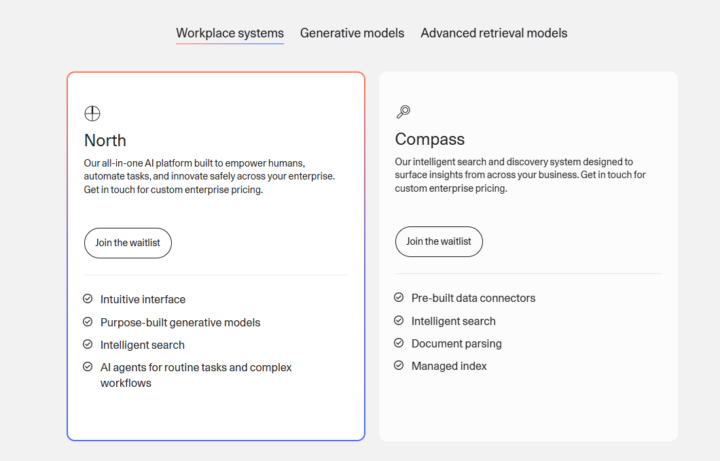The width and height of the screenshot is (720, 461).
Task: Click check icon next to Compass Intelligent search
Action: click(x=399, y=320)
